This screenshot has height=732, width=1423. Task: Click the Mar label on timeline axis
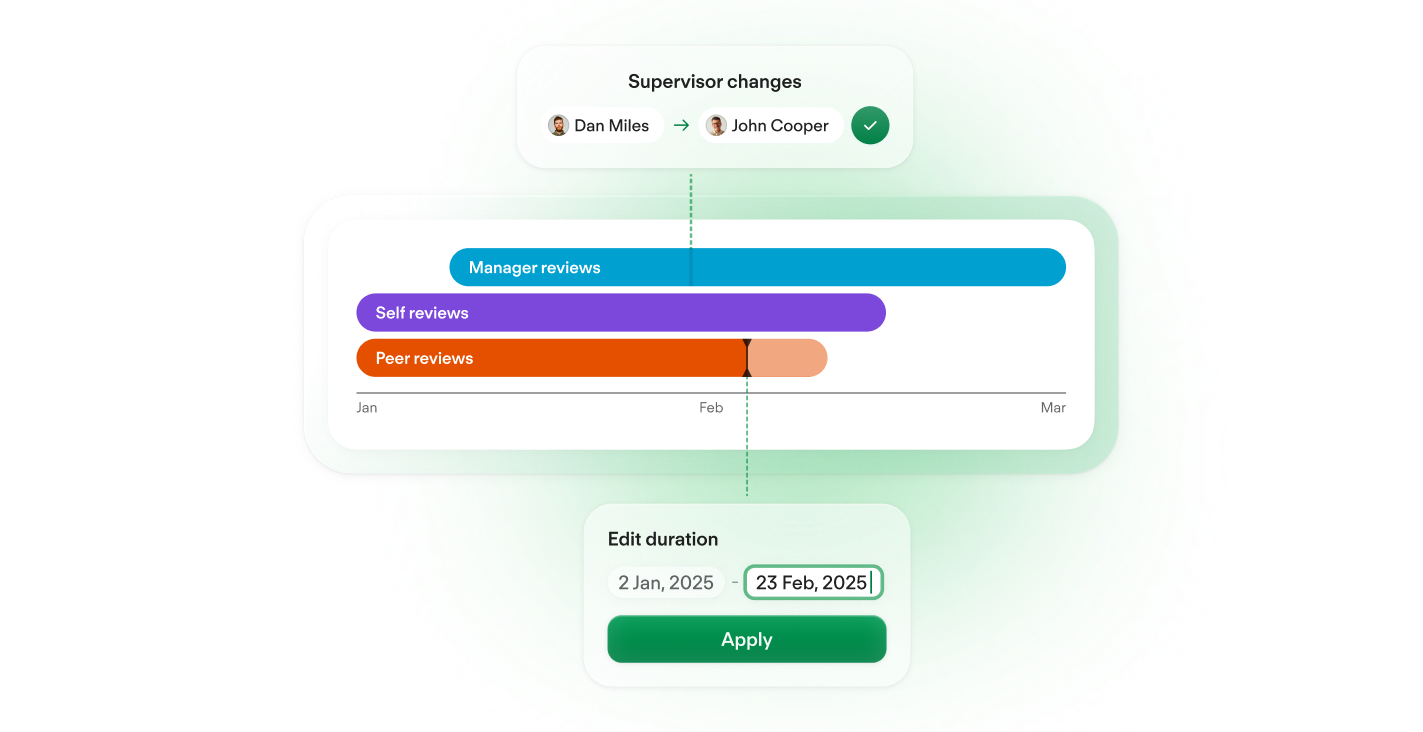[x=1053, y=408]
